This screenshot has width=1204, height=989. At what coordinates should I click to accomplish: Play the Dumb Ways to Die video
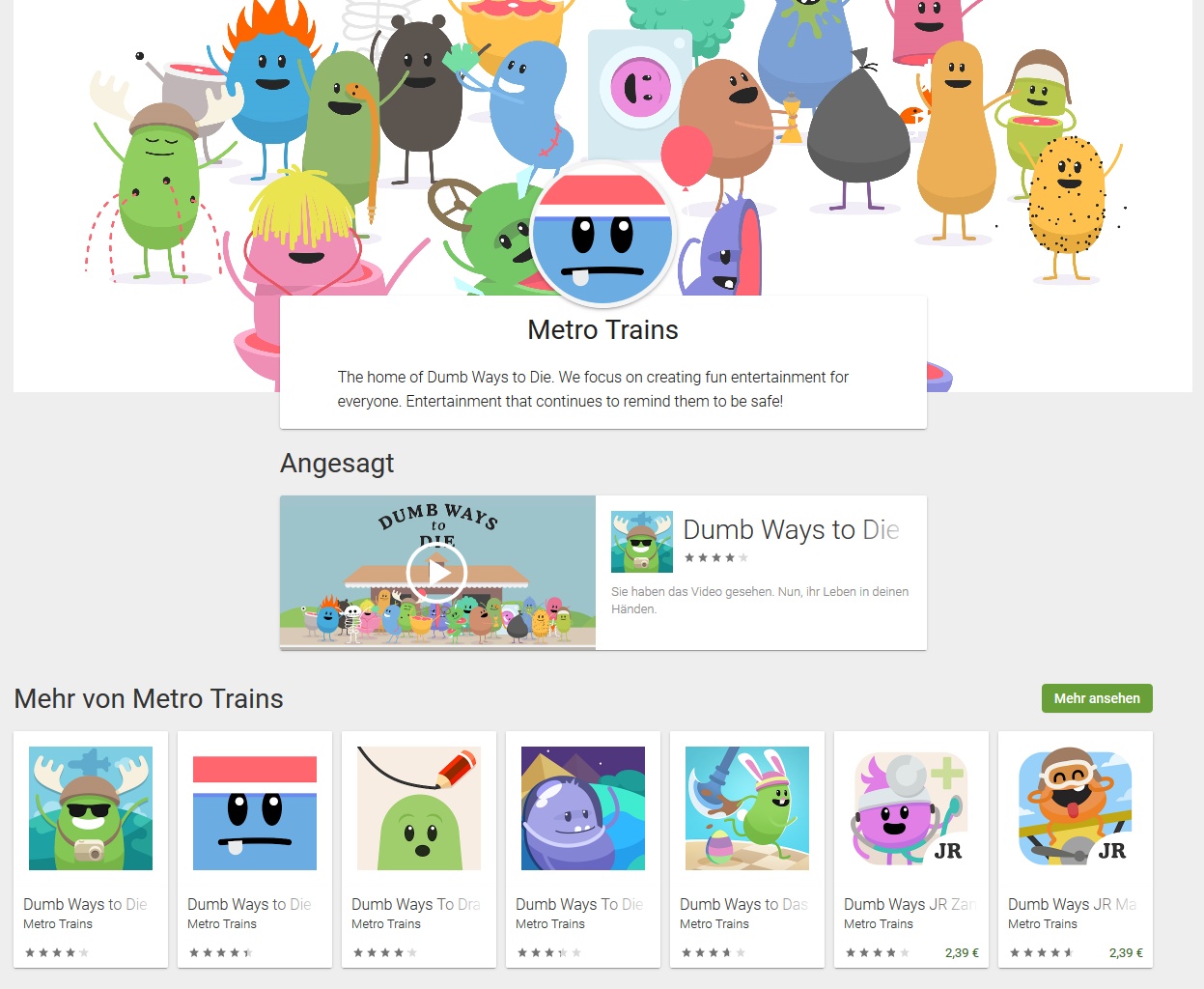coord(436,573)
